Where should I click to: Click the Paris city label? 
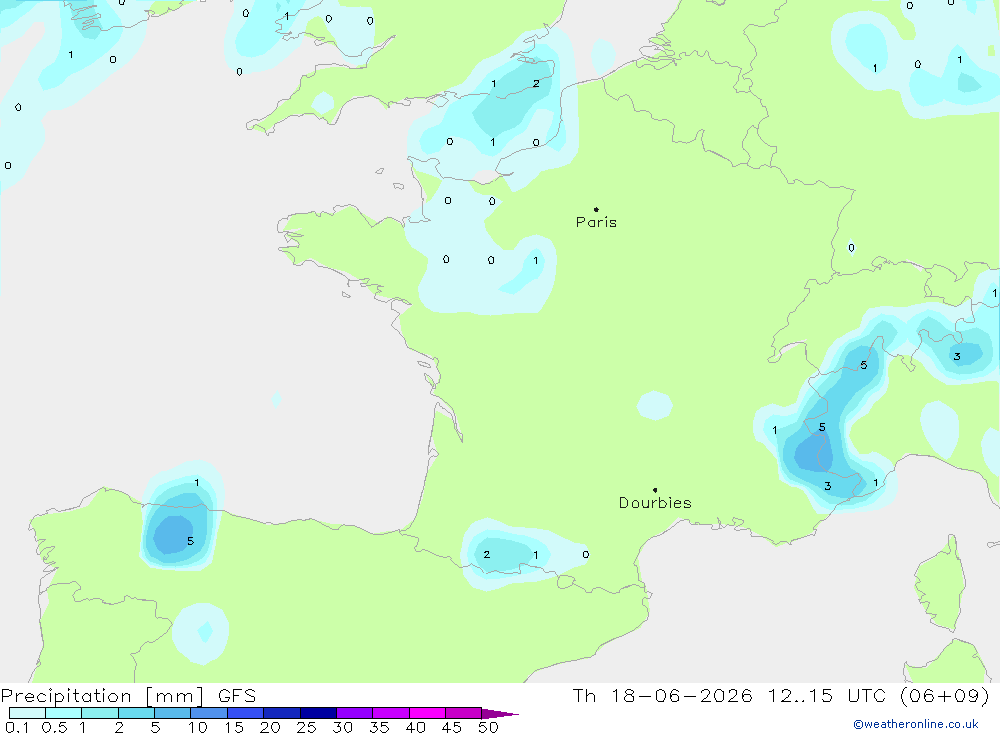(x=596, y=222)
